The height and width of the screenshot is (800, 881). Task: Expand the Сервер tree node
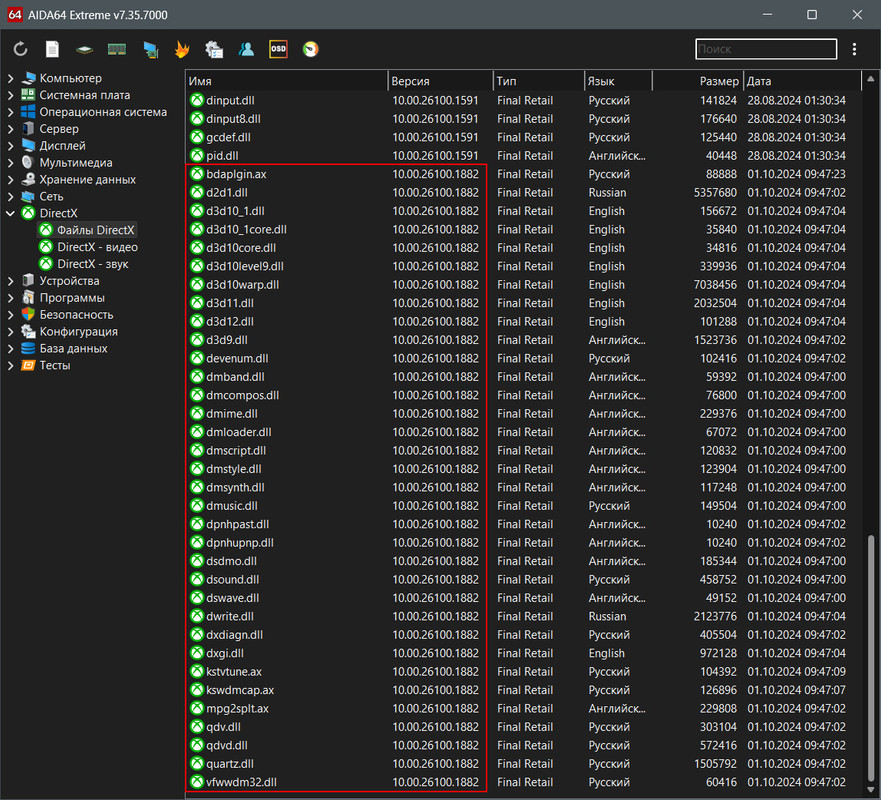coord(10,129)
